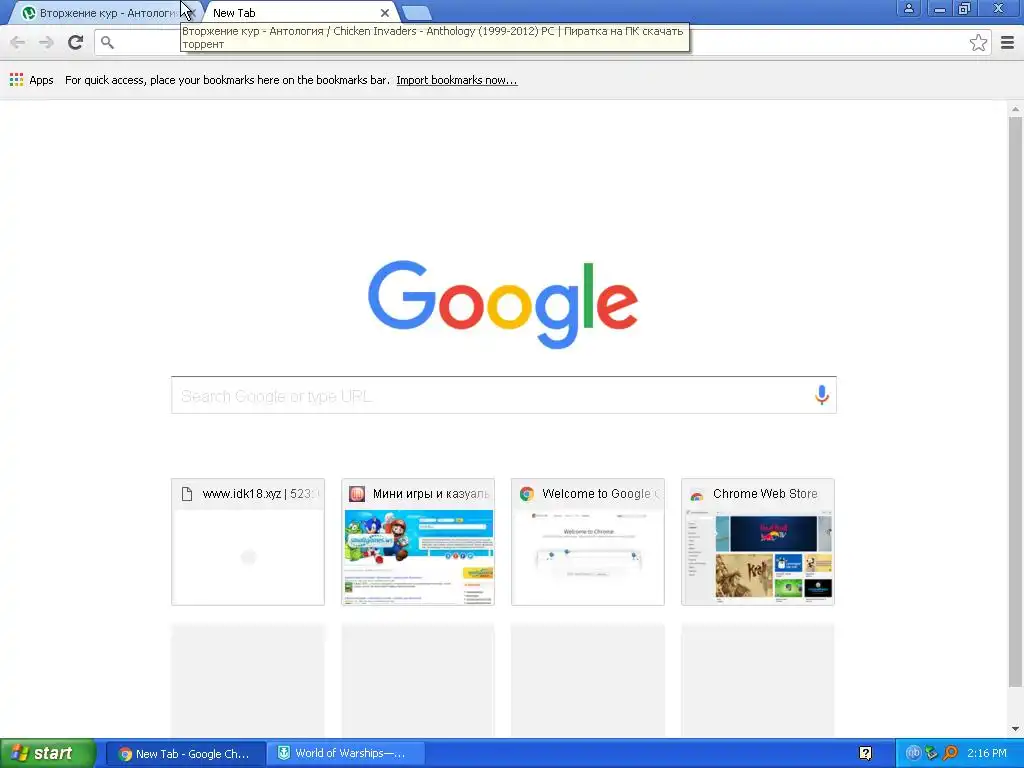Open the Welcome to Google Chrome thumbnail
The height and width of the screenshot is (768, 1024).
coord(588,542)
